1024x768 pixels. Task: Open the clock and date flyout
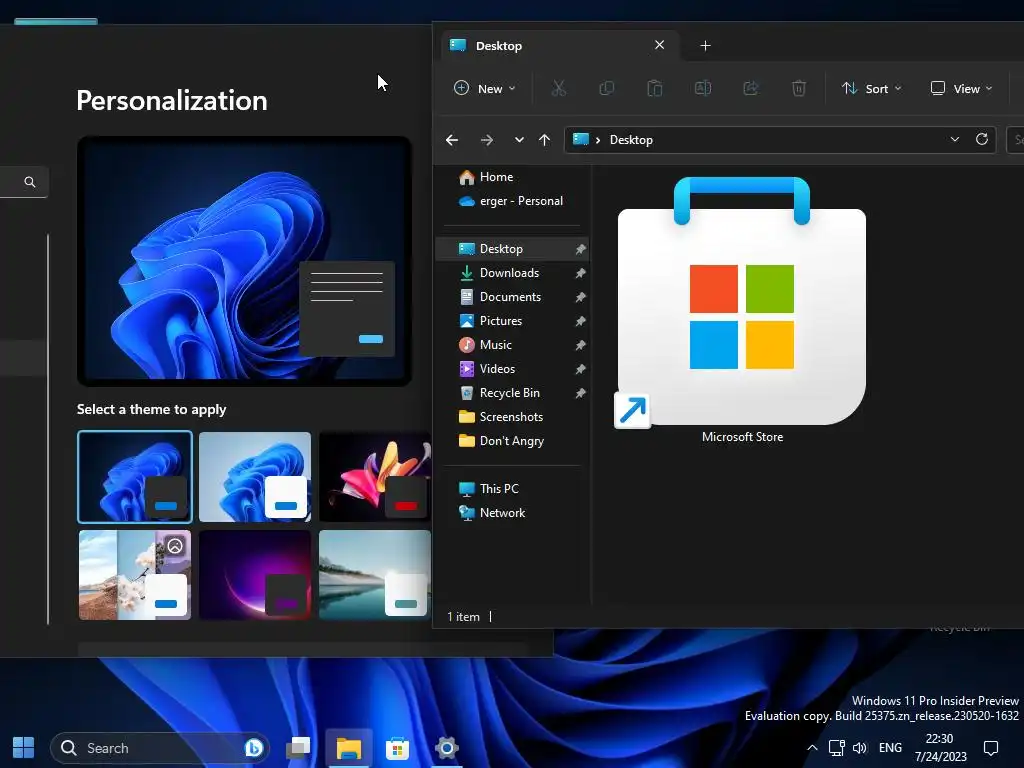(x=940, y=748)
